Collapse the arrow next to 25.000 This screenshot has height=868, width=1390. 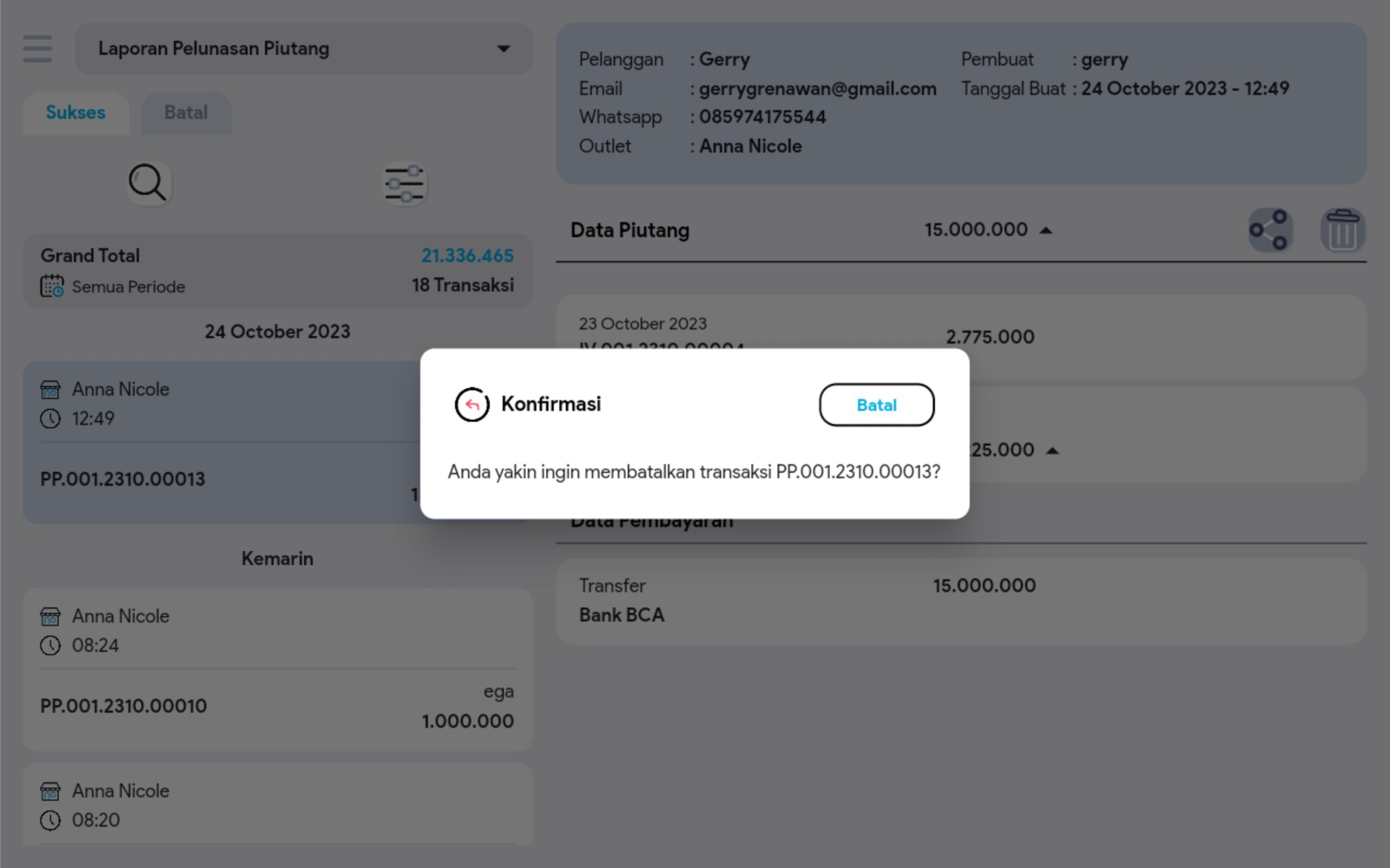pos(1052,451)
